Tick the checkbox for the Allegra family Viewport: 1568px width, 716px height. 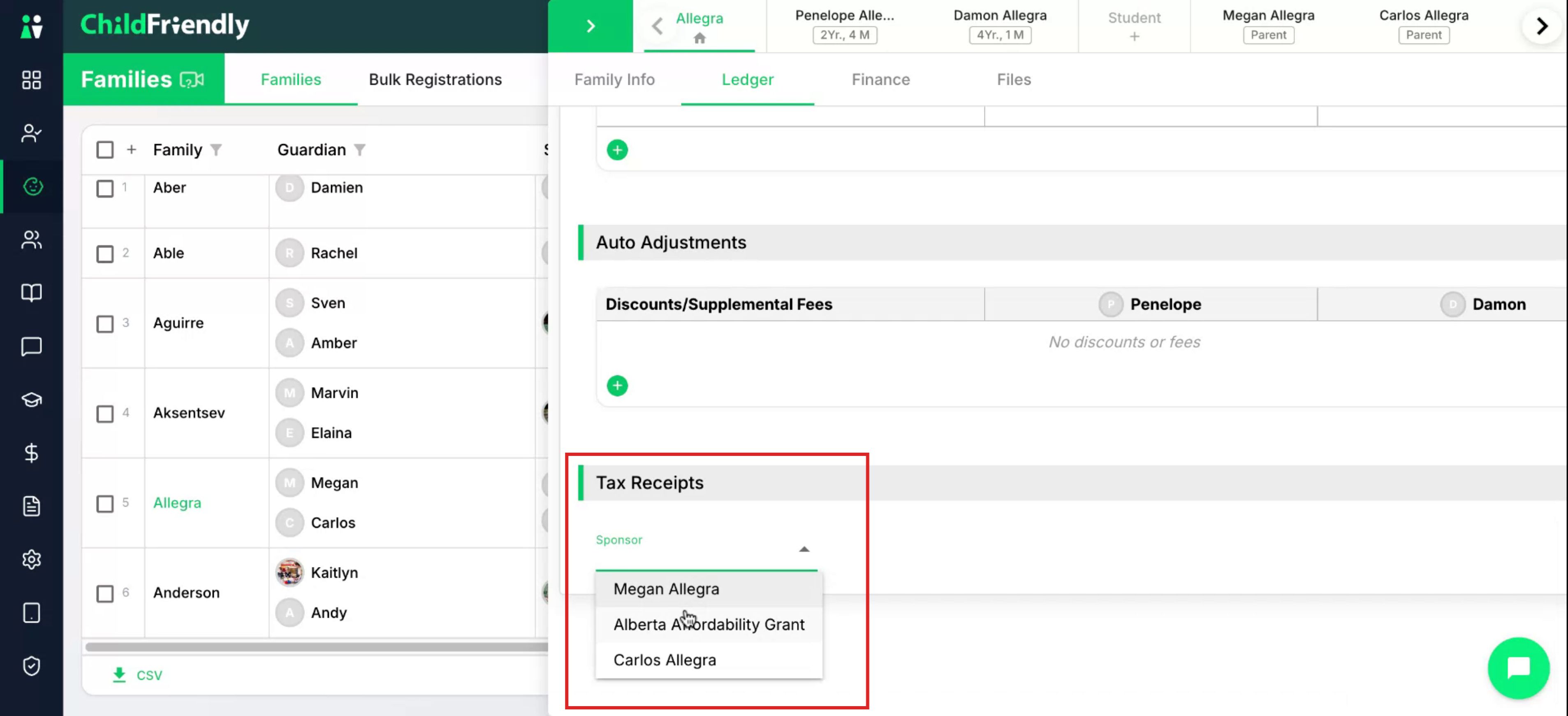click(x=105, y=504)
